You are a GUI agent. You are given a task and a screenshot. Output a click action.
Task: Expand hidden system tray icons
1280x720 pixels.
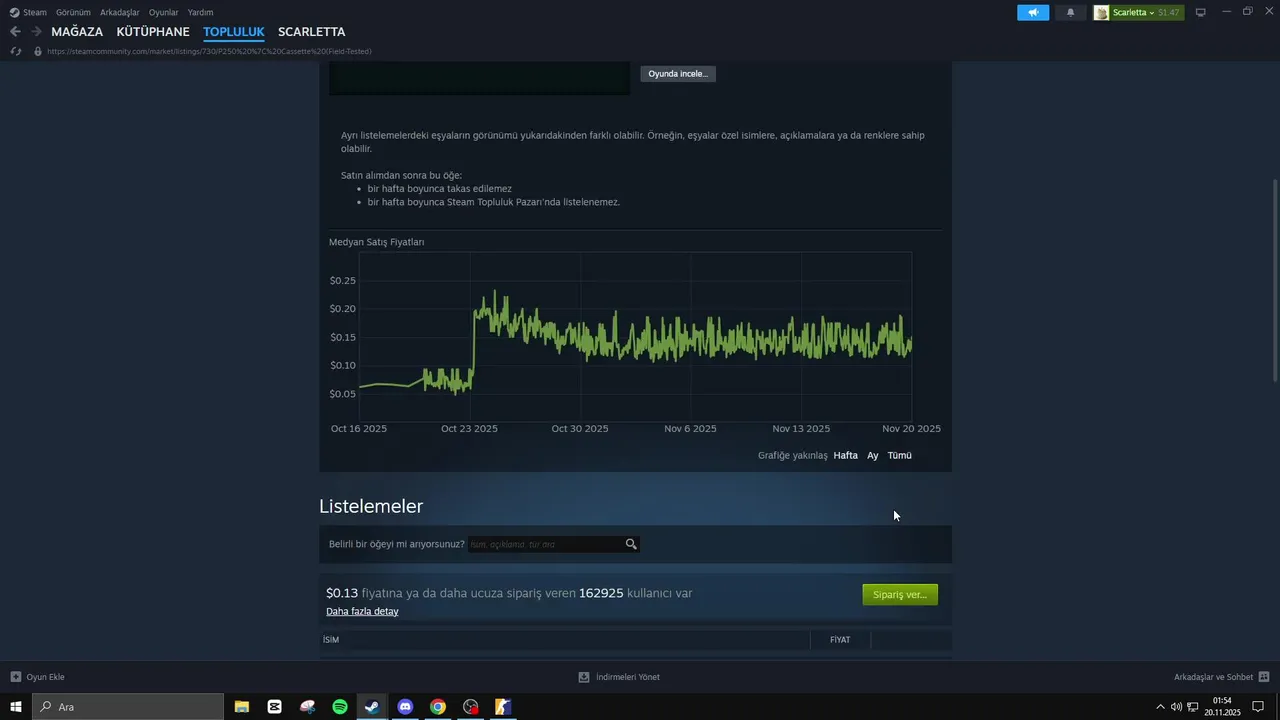[1160, 707]
